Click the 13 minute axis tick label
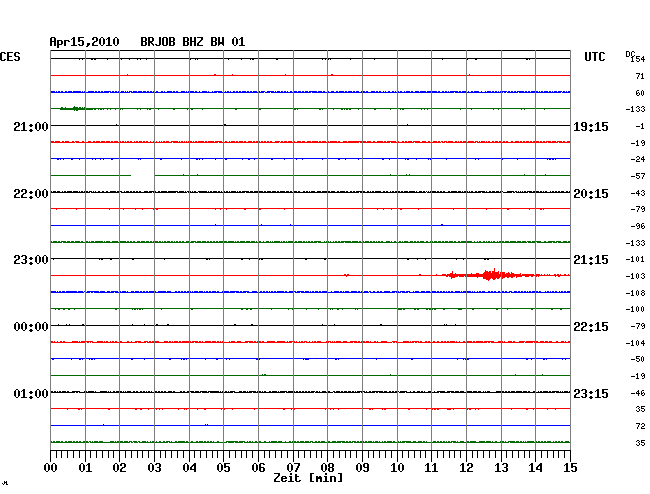 (501, 468)
